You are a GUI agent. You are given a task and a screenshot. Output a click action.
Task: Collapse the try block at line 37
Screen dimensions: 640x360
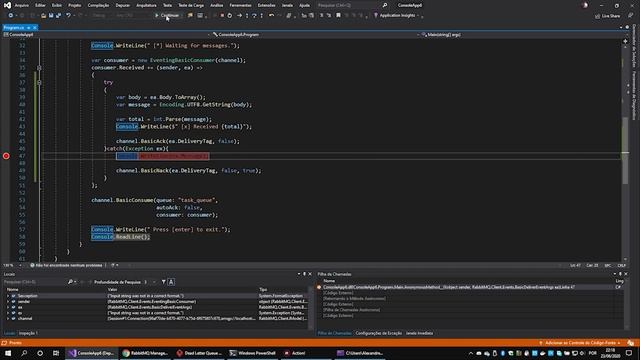point(39,82)
